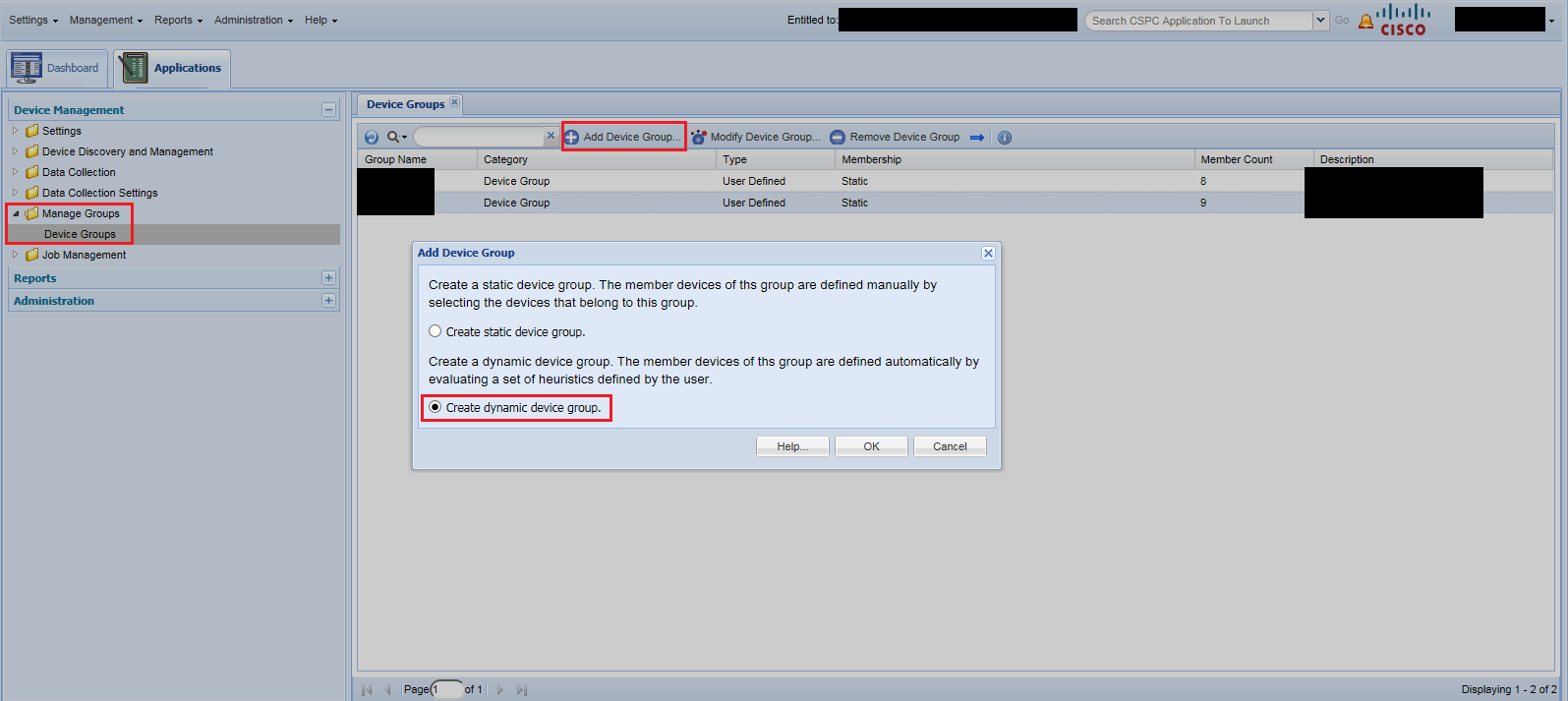
Task: Open the CSPC application search dropdown
Action: pyautogui.click(x=1320, y=21)
